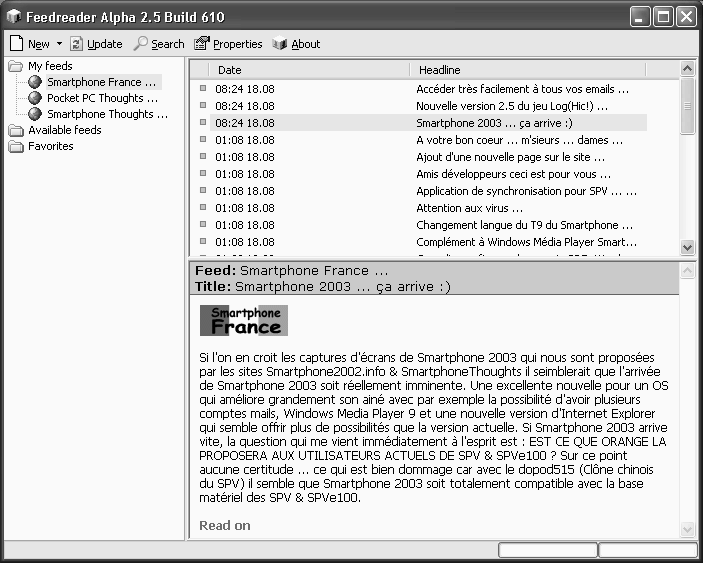Open headline 'Nouvelle version 2.5 du jeu Log(Hic!)'
Viewport: 703px width, 563px height.
pos(512,106)
